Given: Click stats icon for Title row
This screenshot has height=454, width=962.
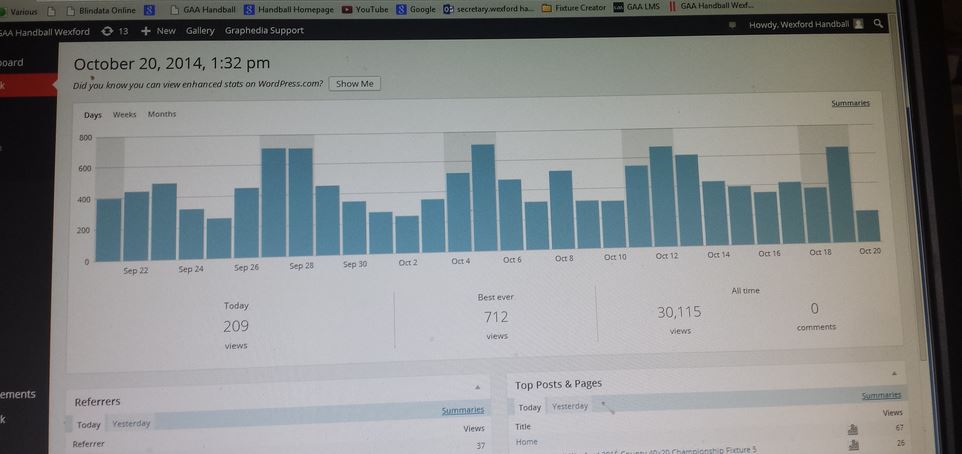Looking at the screenshot, I should [x=852, y=429].
